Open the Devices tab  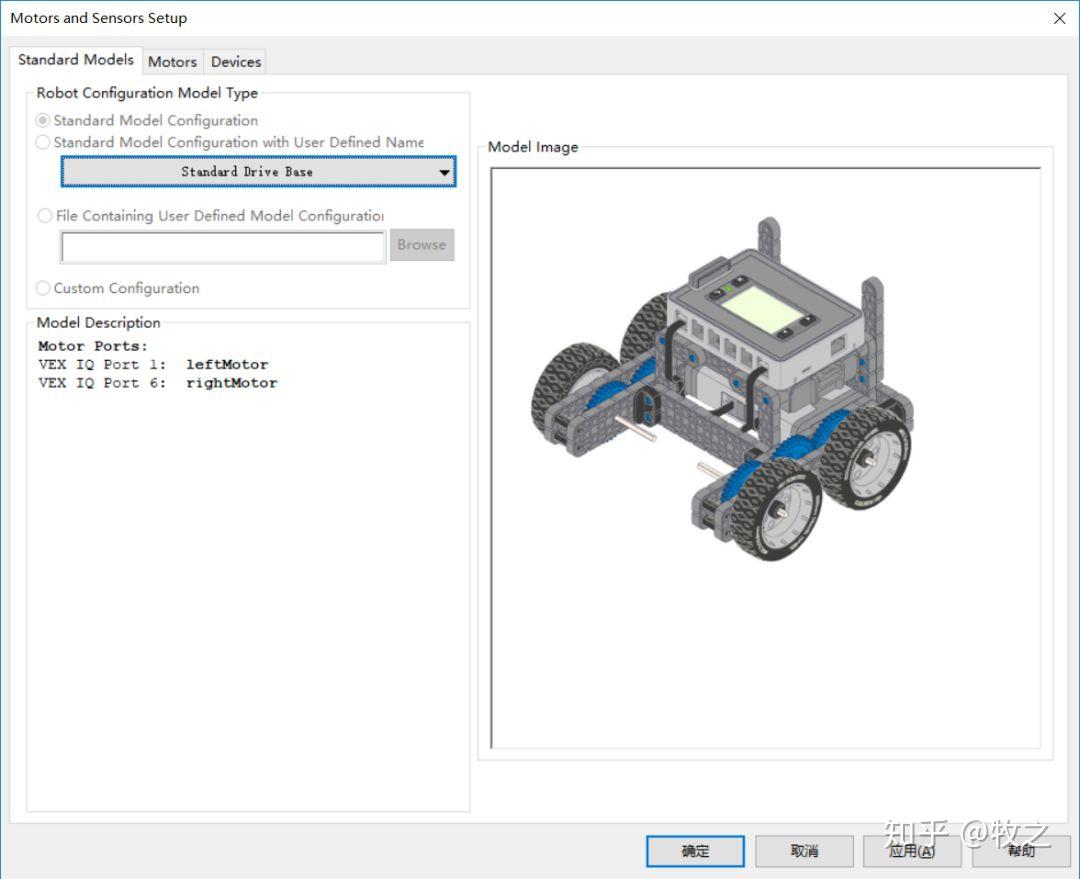[x=236, y=62]
